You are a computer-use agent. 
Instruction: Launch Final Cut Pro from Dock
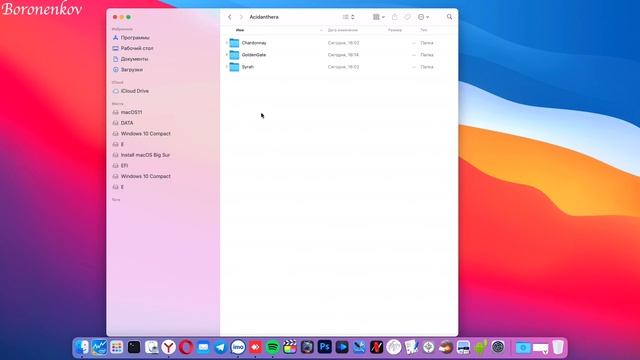point(290,347)
